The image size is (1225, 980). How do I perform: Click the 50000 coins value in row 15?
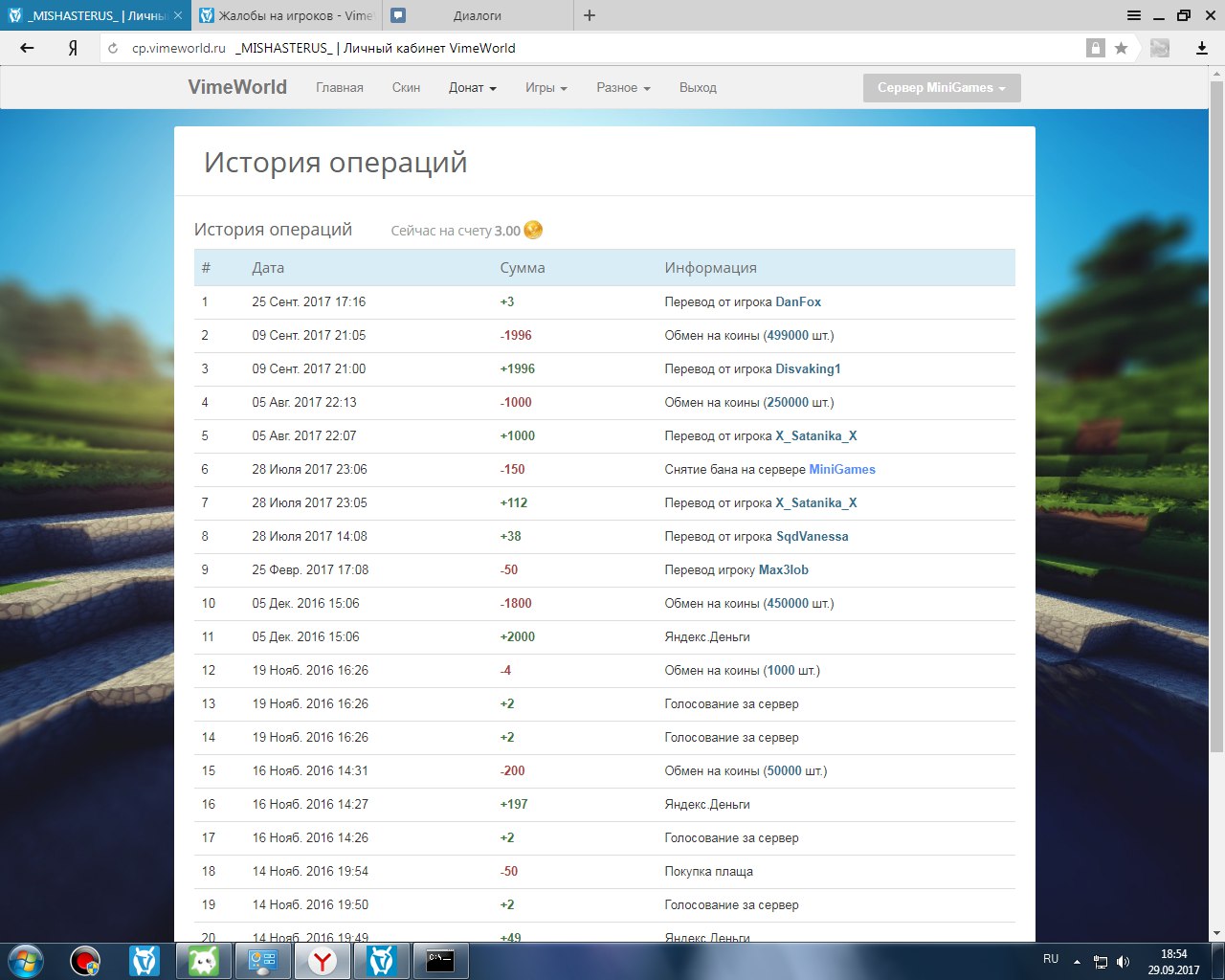pyautogui.click(x=785, y=770)
